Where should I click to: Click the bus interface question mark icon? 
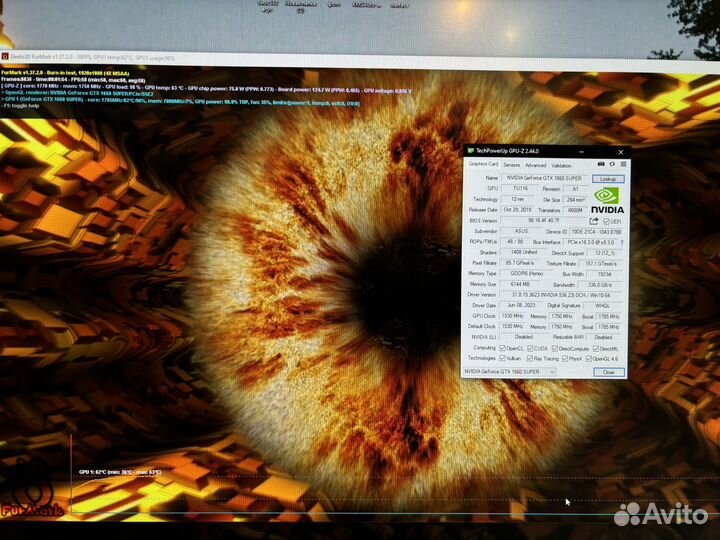[x=622, y=242]
